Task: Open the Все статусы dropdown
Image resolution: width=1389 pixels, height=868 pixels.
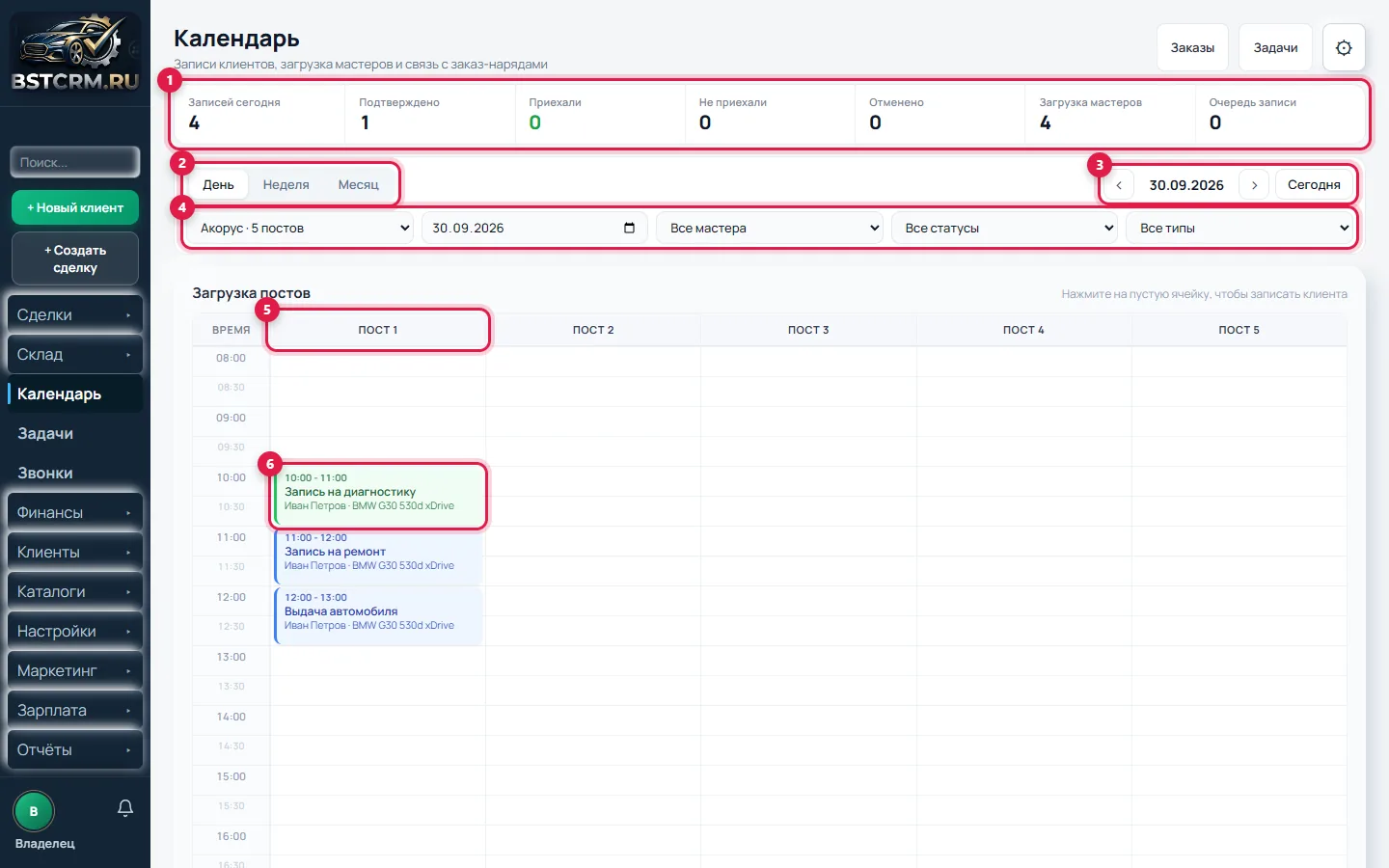Action: 1004,229
